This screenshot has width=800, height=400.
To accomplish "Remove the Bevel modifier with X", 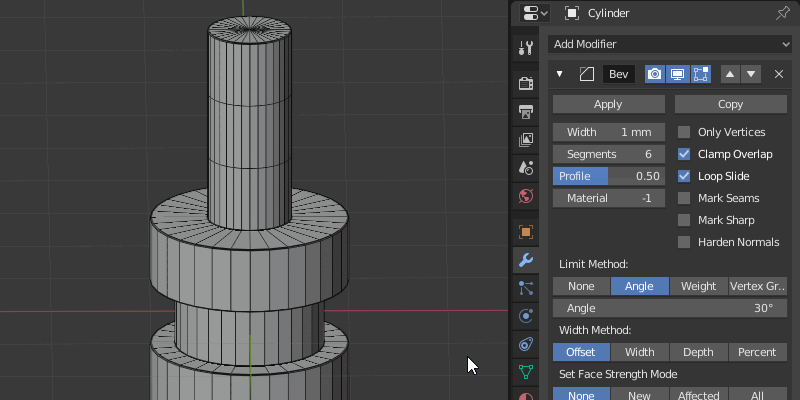I will coord(779,74).
